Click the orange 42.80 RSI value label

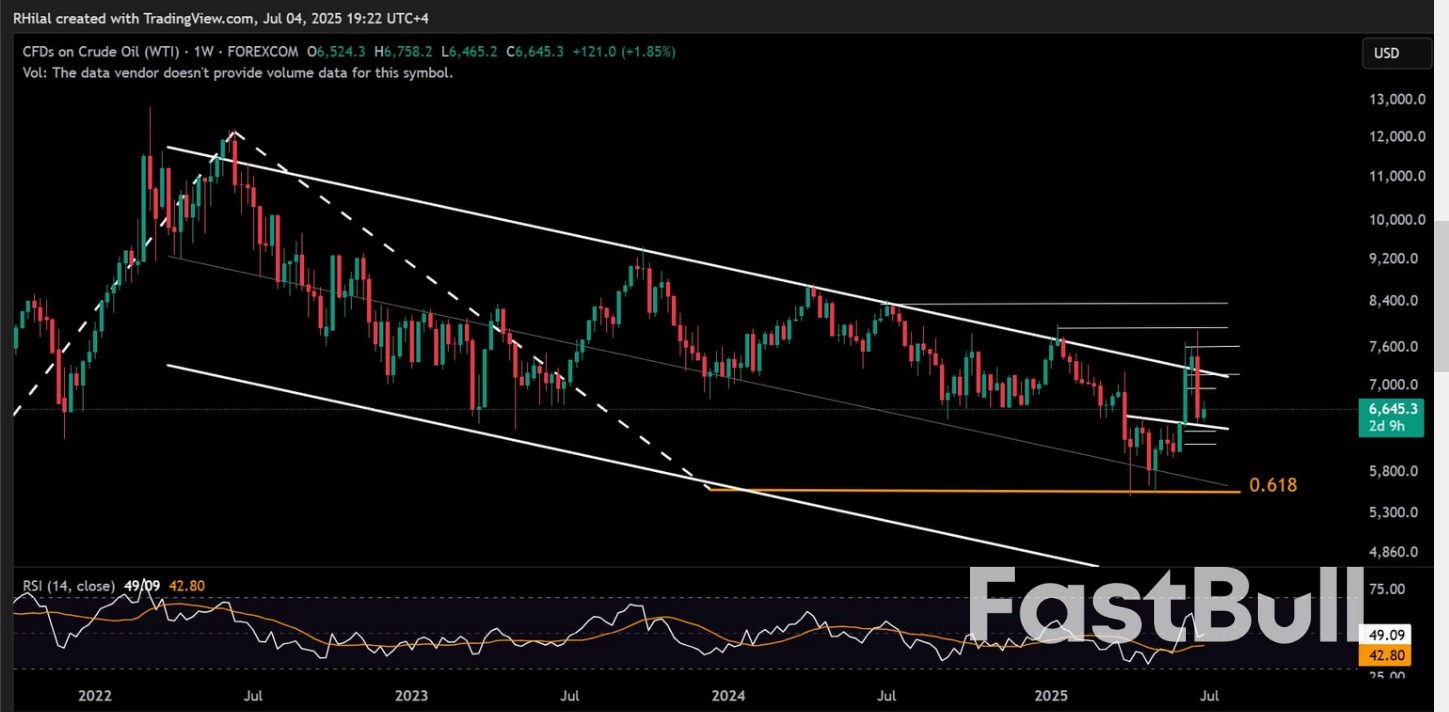tap(1385, 655)
